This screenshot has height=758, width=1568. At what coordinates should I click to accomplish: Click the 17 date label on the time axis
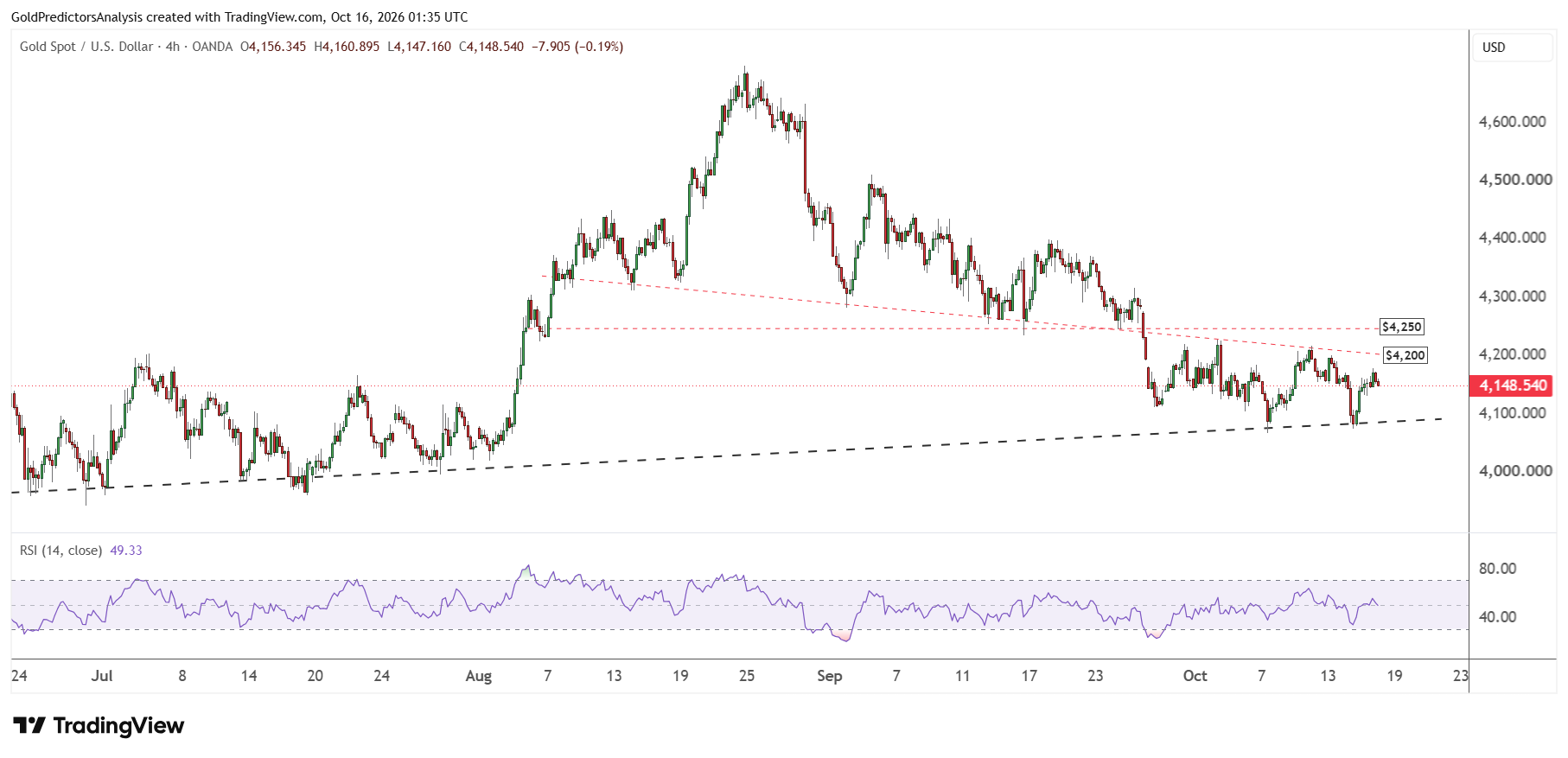pyautogui.click(x=1029, y=676)
